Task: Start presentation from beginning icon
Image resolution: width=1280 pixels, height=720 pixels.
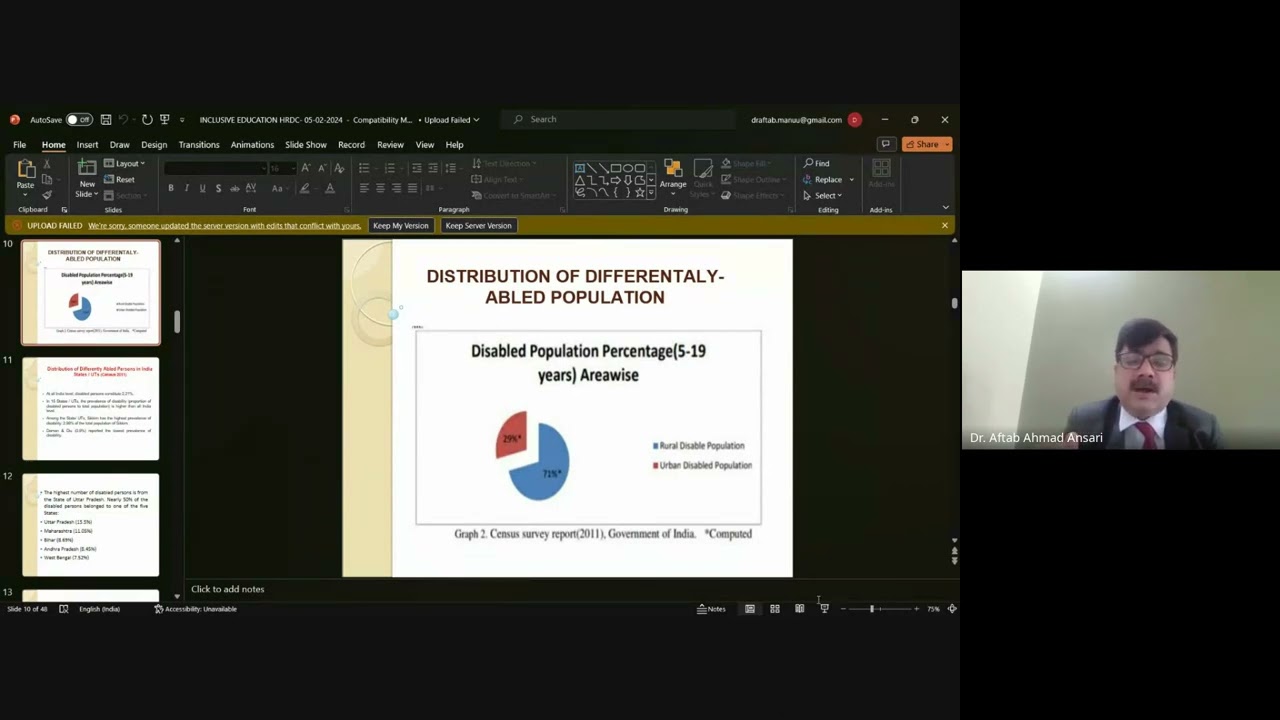Action: point(164,120)
